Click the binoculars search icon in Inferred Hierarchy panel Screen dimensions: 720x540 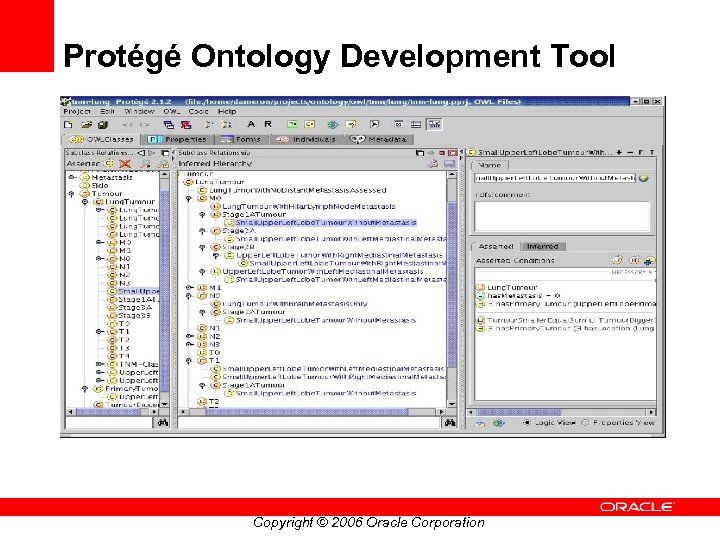(450, 422)
